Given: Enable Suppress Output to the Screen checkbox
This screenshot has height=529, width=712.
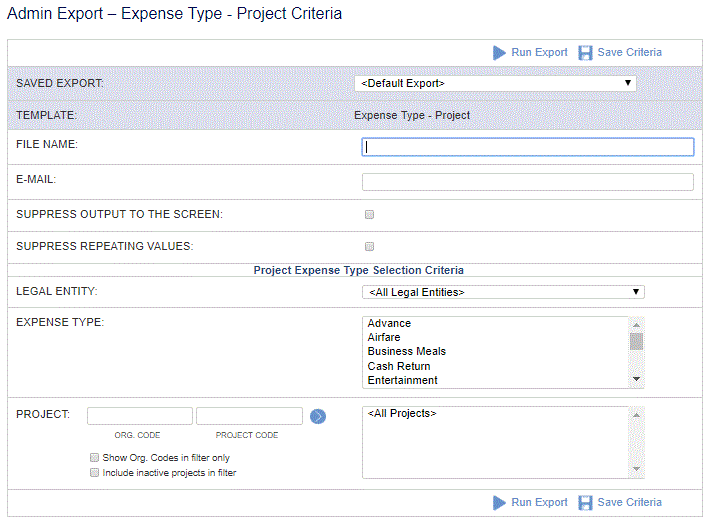Looking at the screenshot, I should 369,214.
